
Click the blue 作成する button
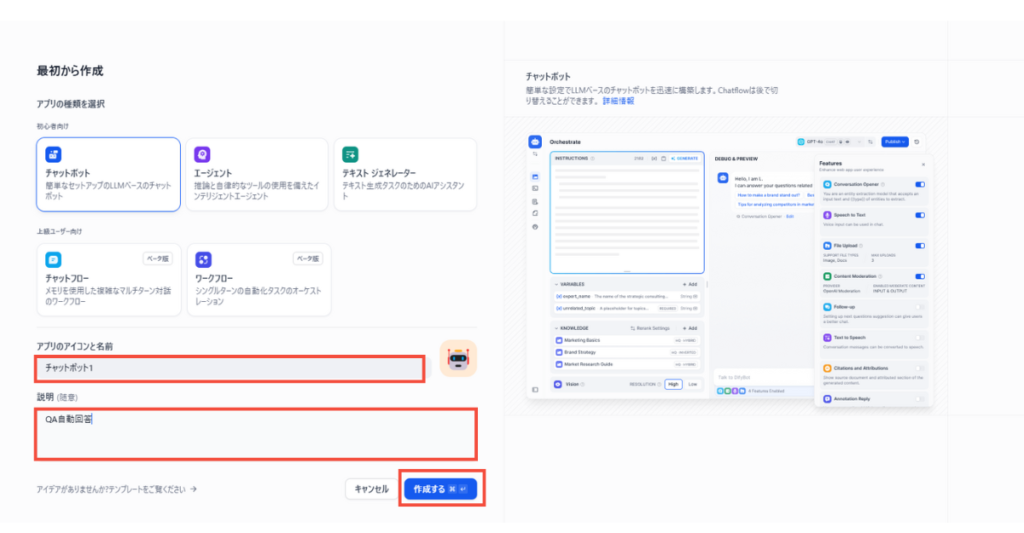click(x=440, y=489)
